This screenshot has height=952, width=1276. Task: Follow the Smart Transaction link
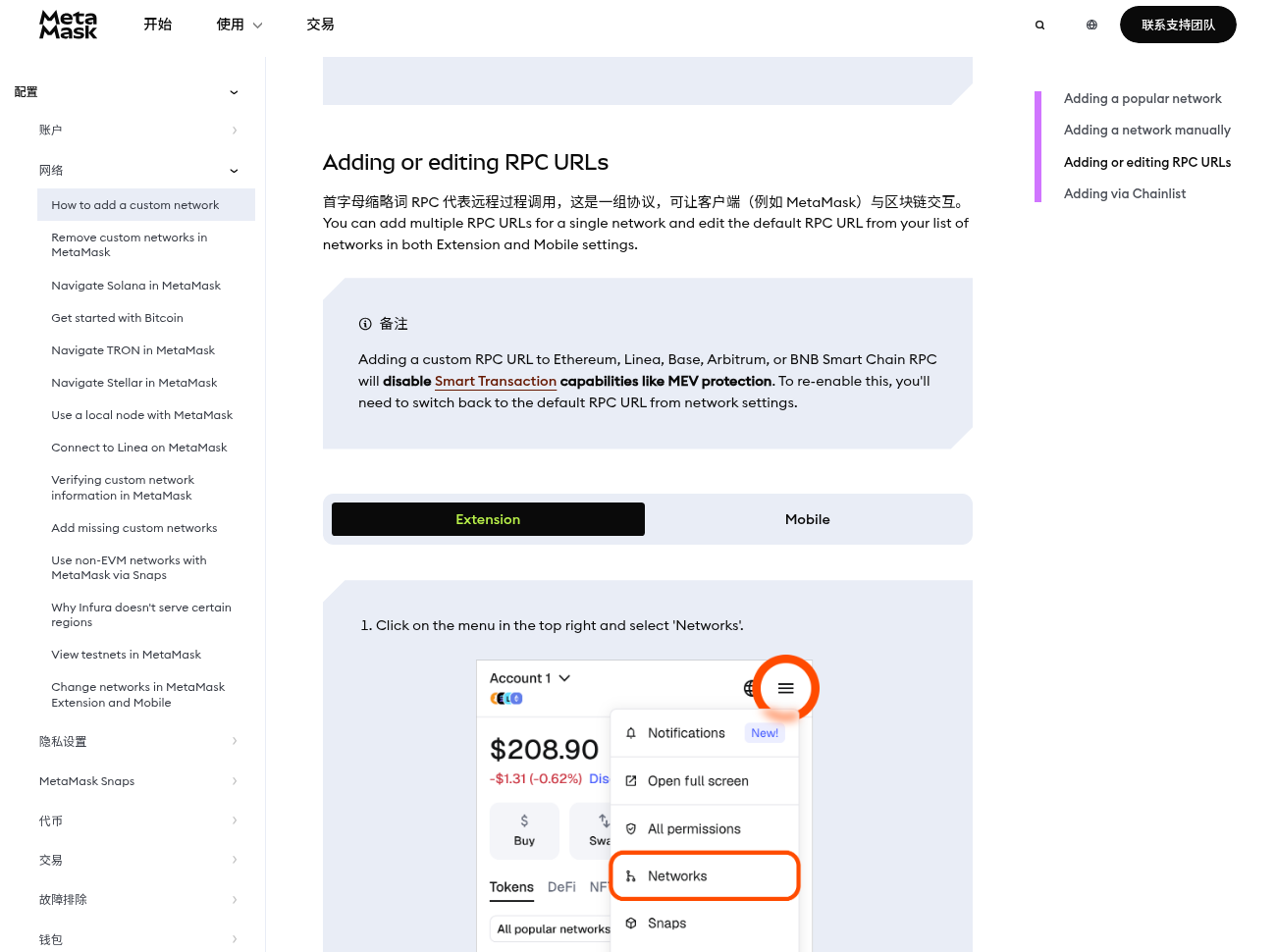[x=496, y=381]
